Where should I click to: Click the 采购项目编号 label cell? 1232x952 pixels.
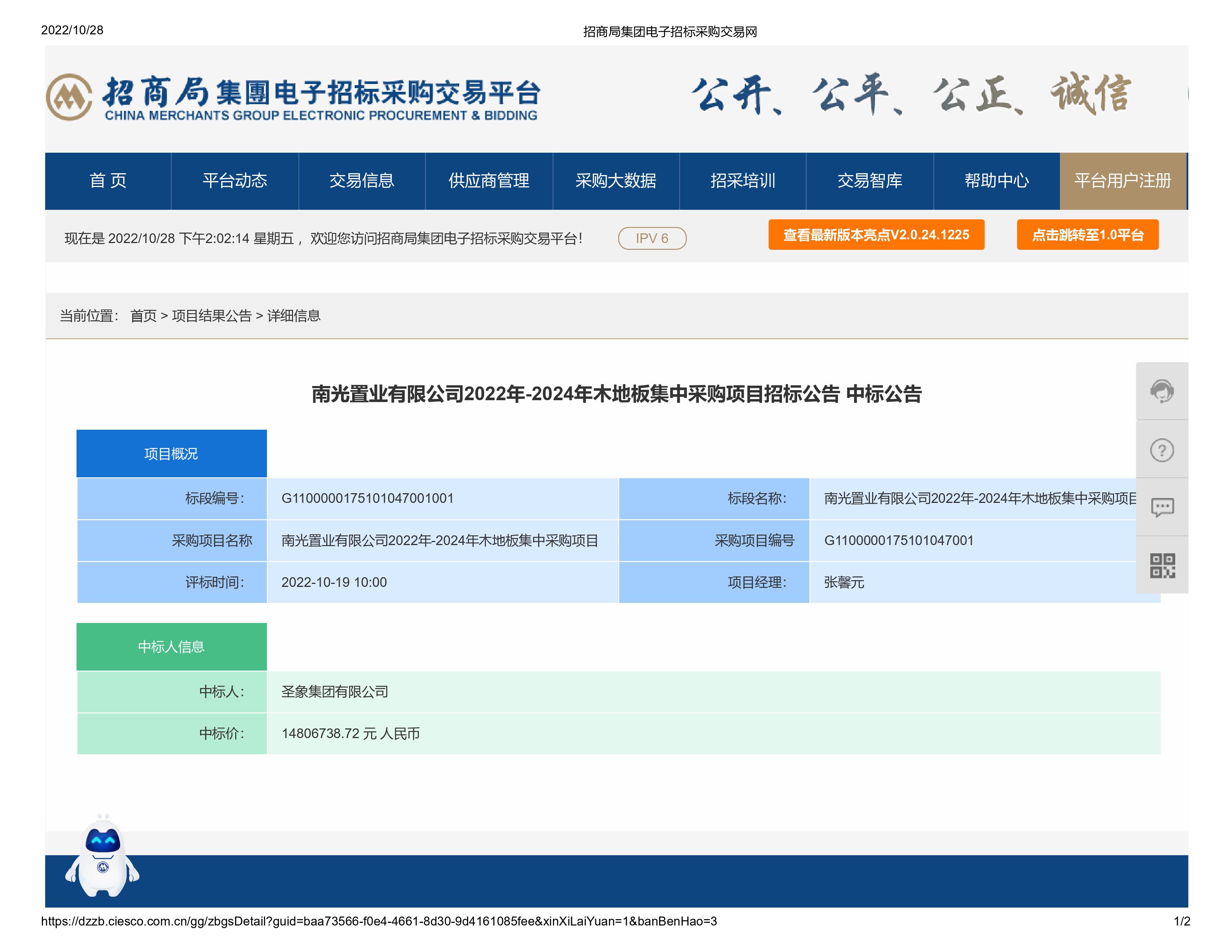pyautogui.click(x=714, y=540)
